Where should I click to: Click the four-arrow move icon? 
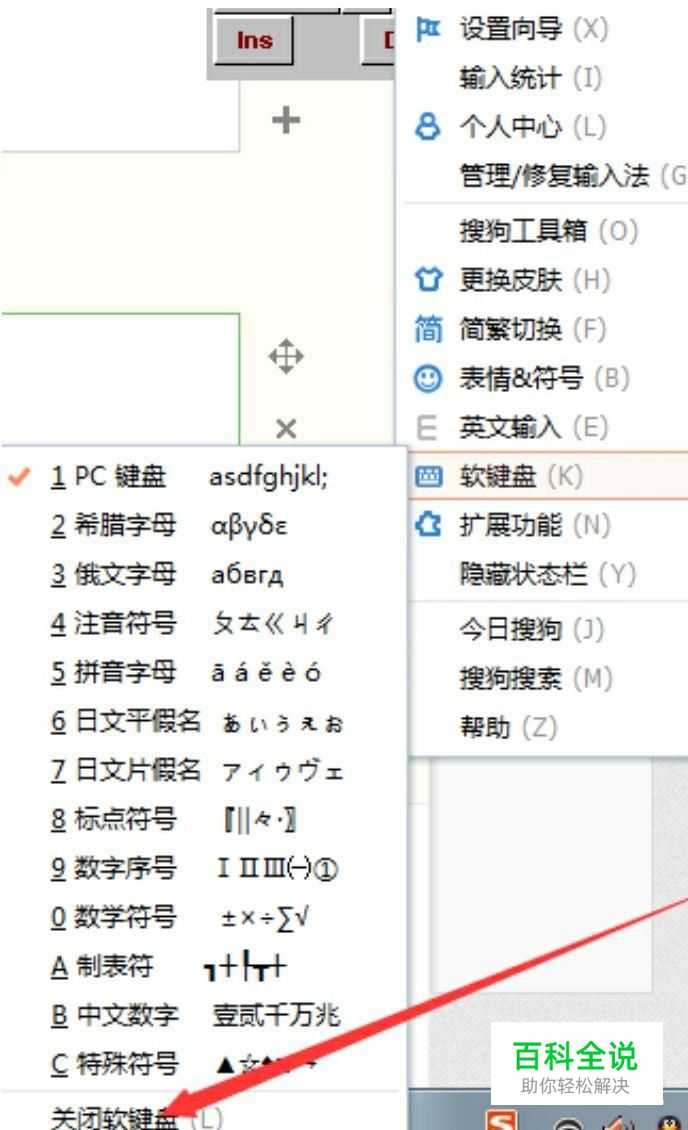(x=286, y=356)
